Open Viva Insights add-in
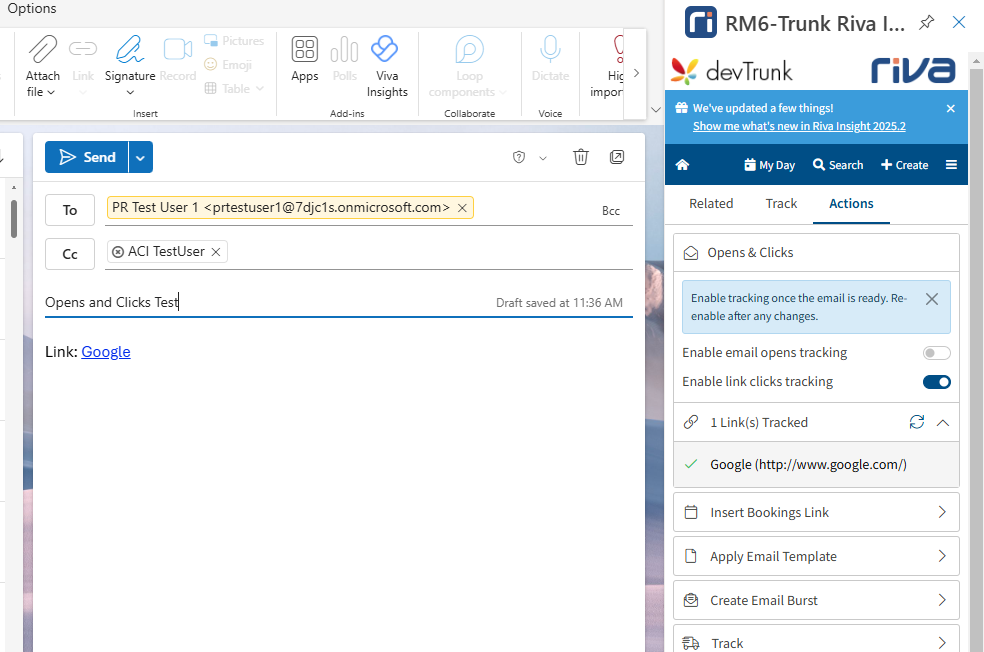The width and height of the screenshot is (984, 652). tap(386, 50)
